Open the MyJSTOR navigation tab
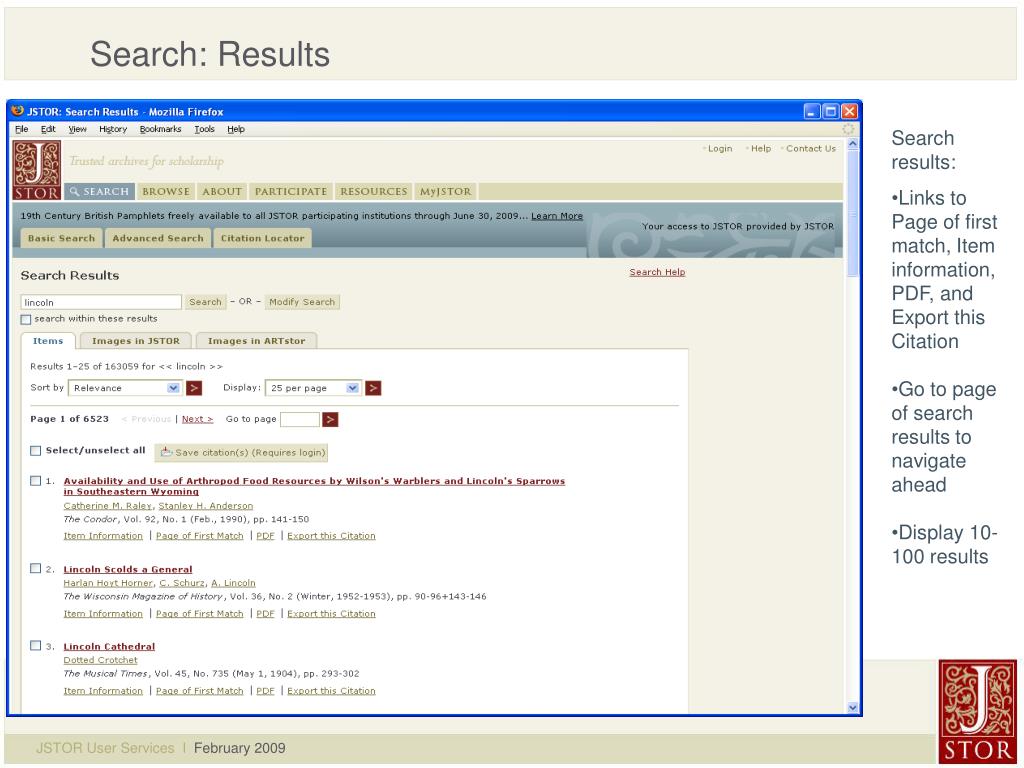Screen dimensions: 1024x768 point(445,191)
